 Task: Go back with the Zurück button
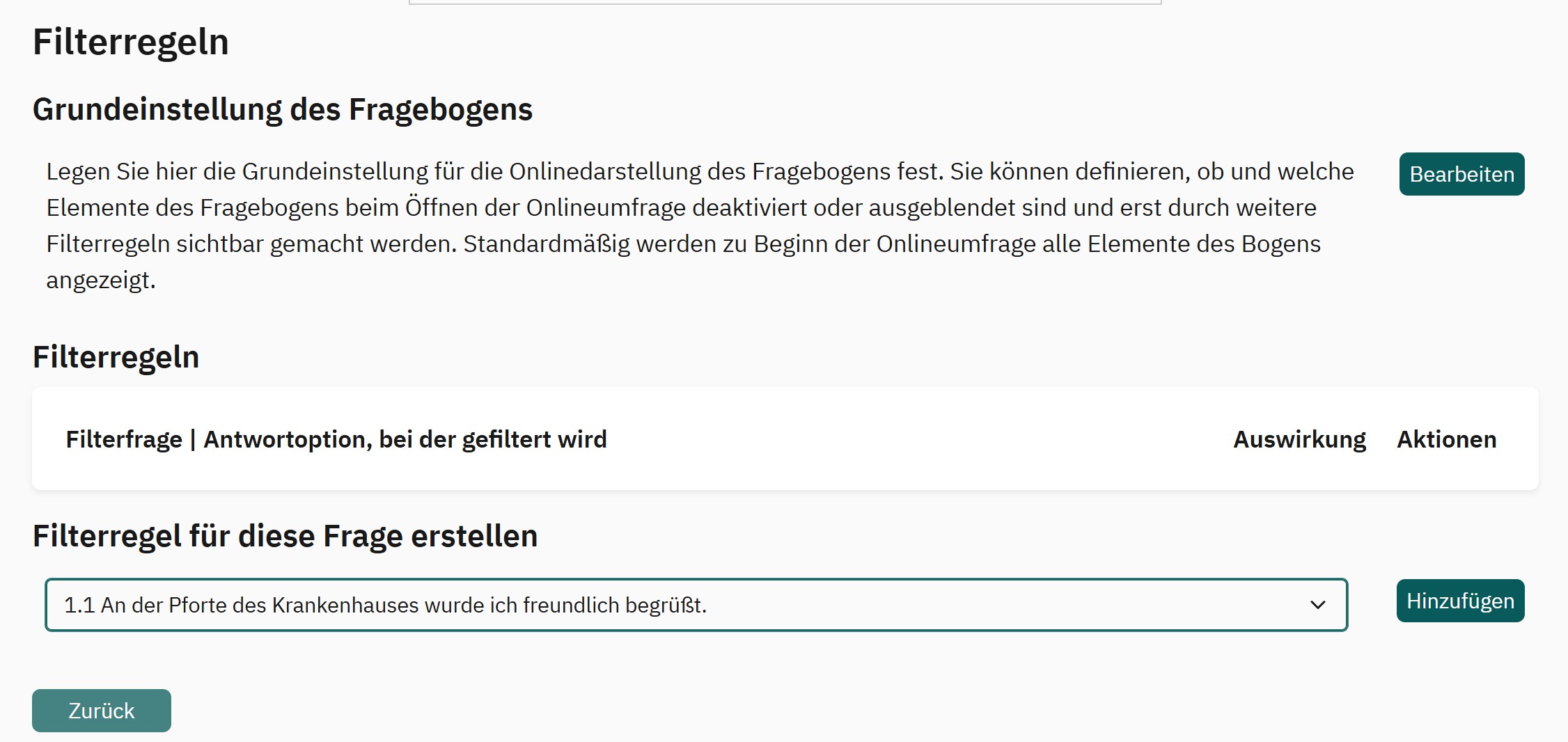tap(102, 710)
